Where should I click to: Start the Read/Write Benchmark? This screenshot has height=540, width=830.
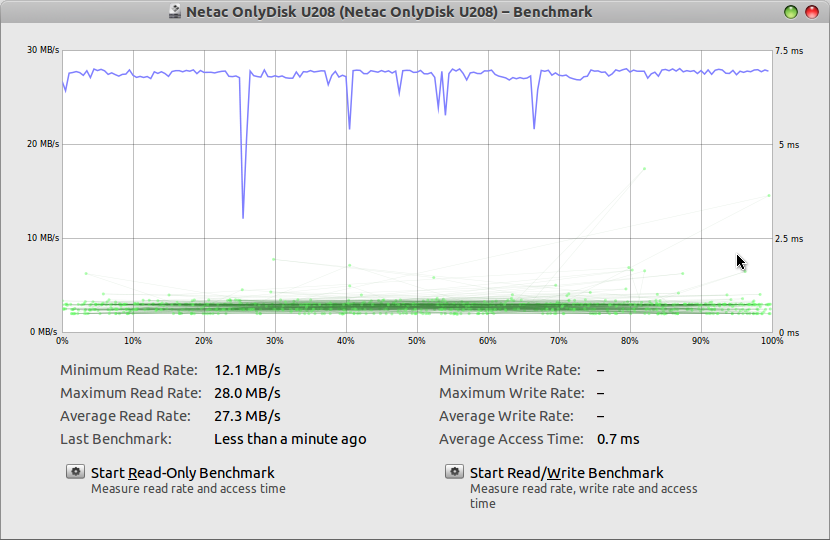point(566,473)
